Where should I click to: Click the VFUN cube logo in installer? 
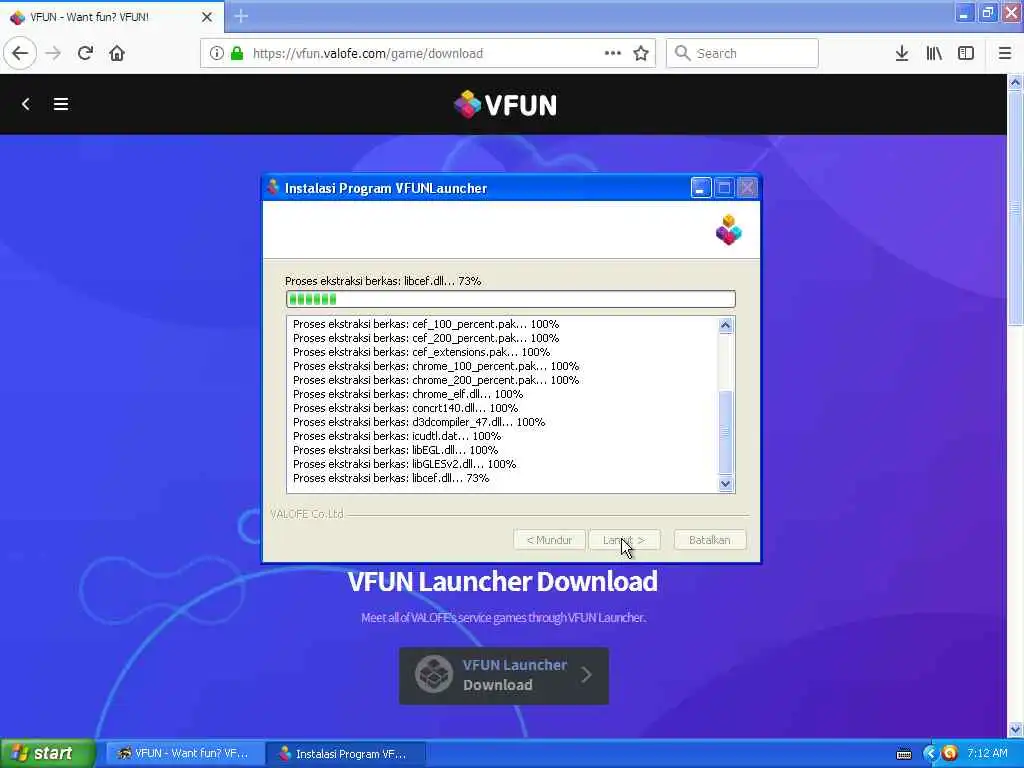728,230
